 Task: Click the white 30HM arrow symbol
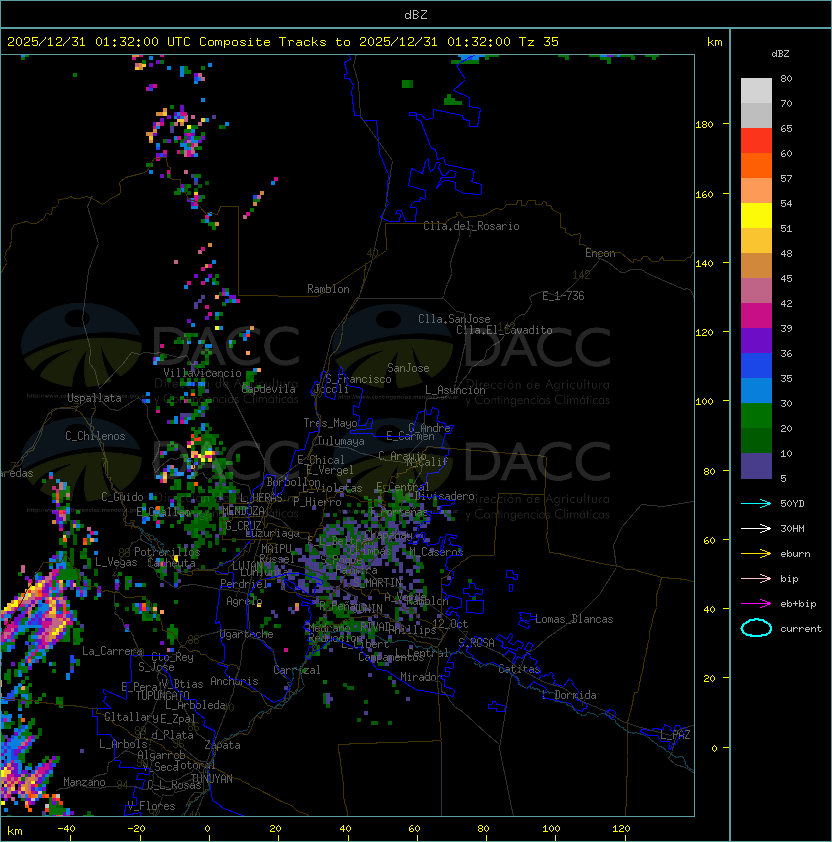756,528
